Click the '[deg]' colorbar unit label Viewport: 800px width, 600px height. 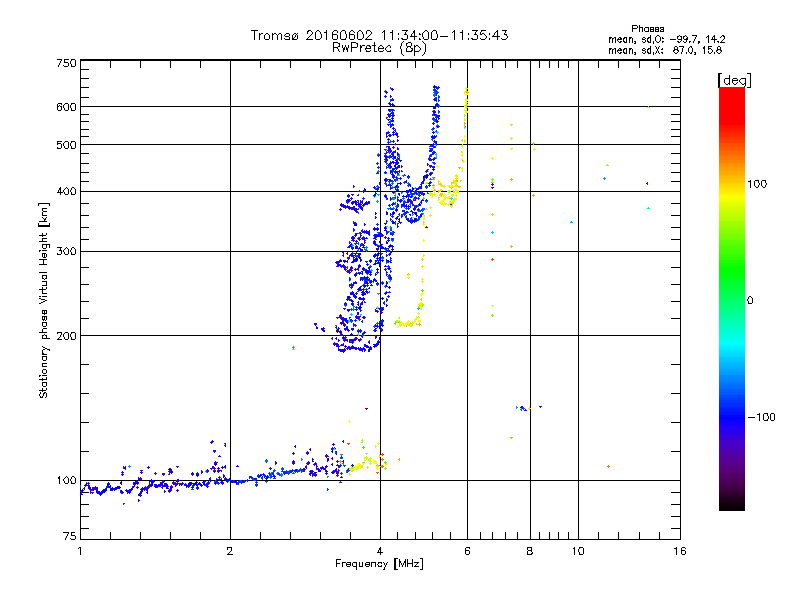[x=734, y=80]
